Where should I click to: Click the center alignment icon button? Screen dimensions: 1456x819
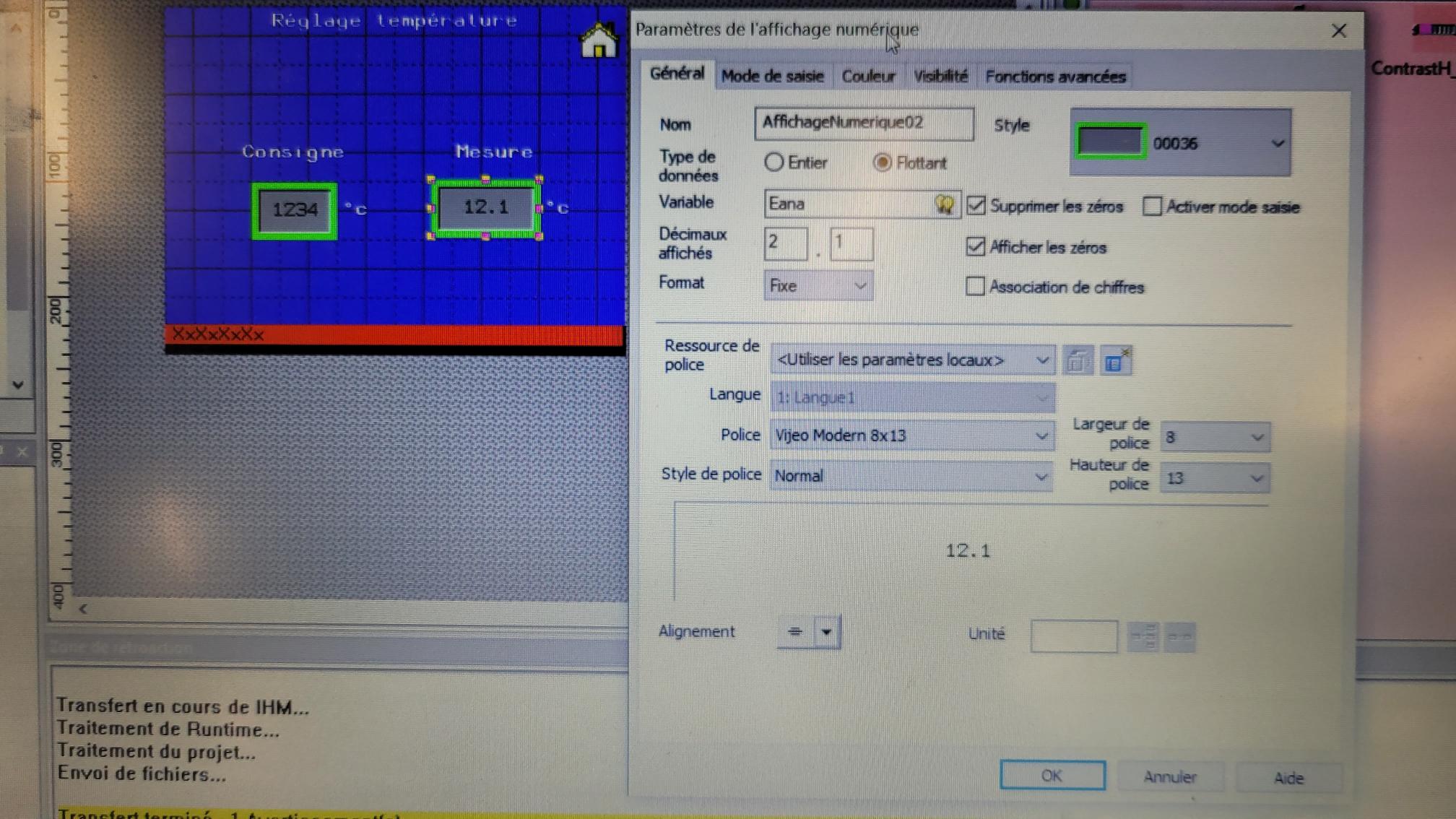coord(795,632)
